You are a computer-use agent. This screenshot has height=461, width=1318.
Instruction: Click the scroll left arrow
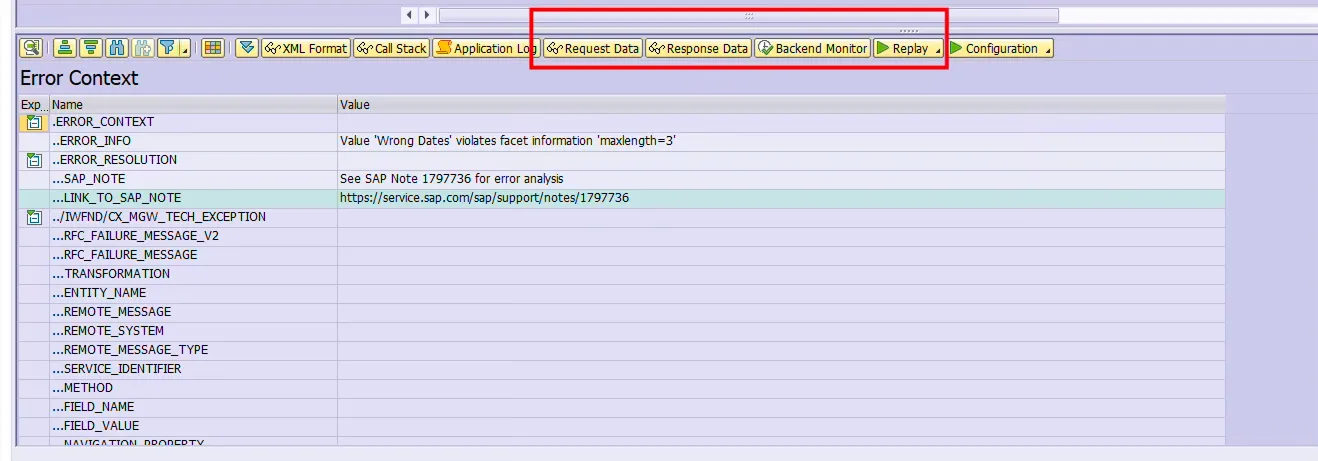410,15
